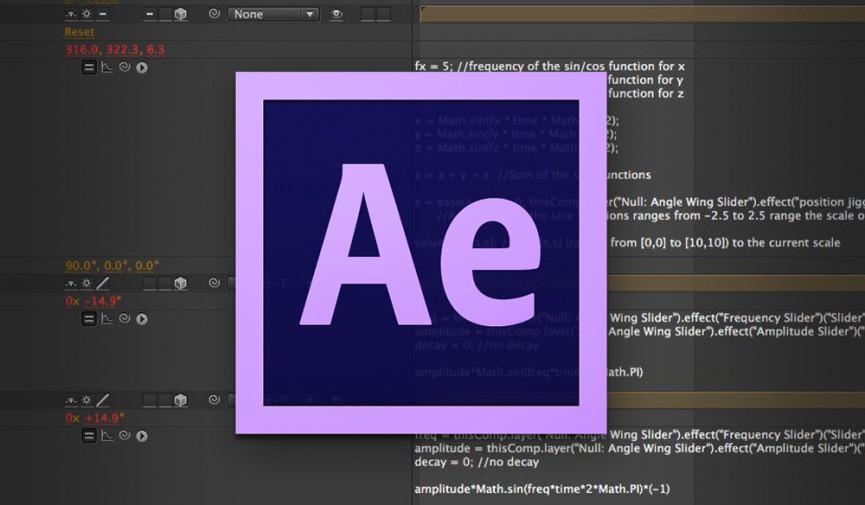Image resolution: width=865 pixels, height=505 pixels.
Task: Toggle the 3D layer cube in None parent row
Action: coord(180,14)
